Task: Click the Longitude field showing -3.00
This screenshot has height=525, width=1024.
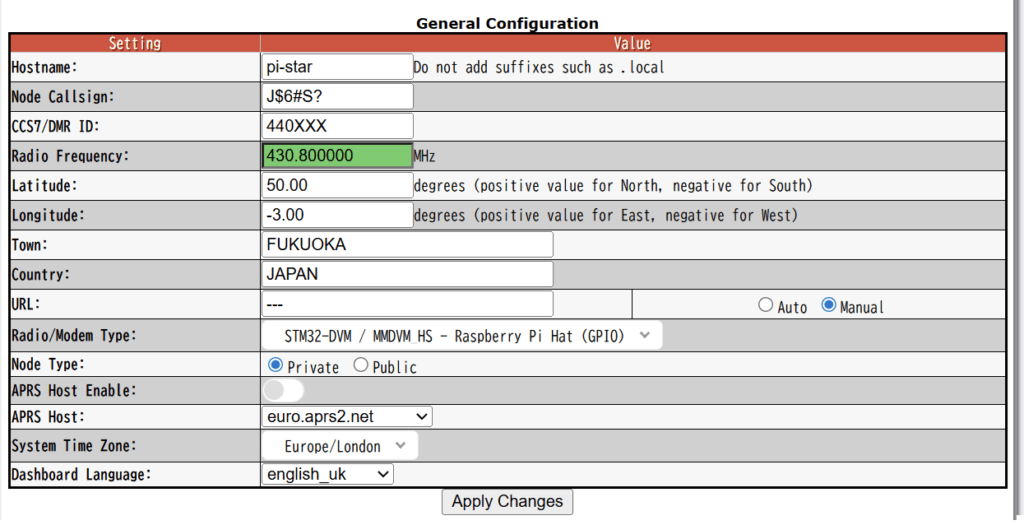Action: pyautogui.click(x=338, y=215)
